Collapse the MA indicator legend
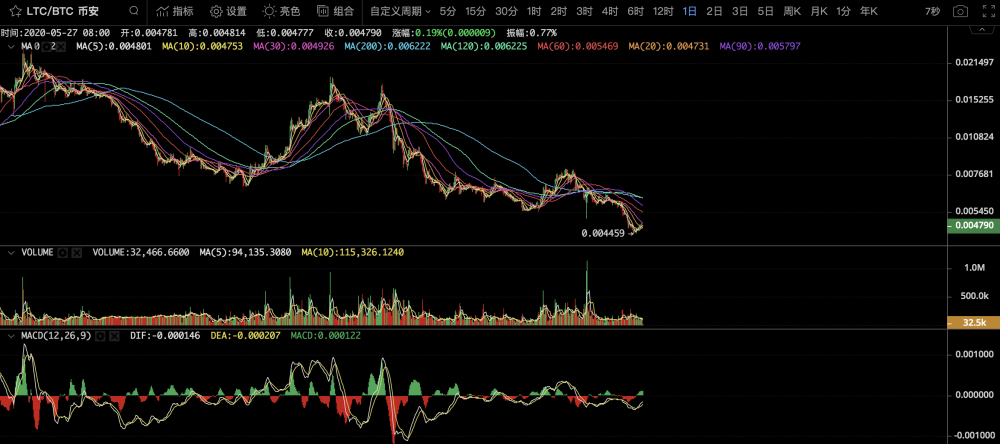Image resolution: width=1000 pixels, height=444 pixels. (11, 46)
